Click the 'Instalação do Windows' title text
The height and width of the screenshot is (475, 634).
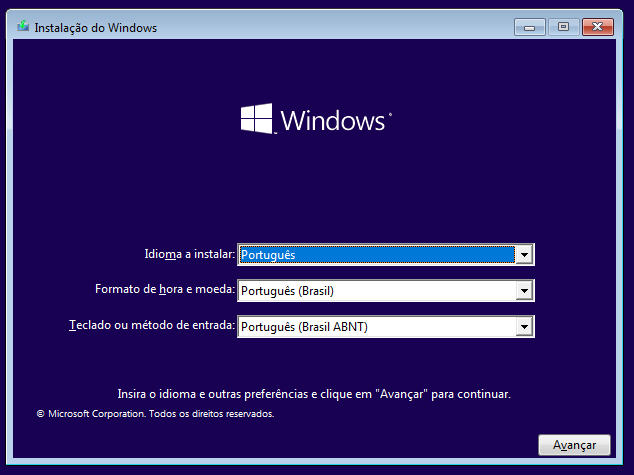(95, 28)
